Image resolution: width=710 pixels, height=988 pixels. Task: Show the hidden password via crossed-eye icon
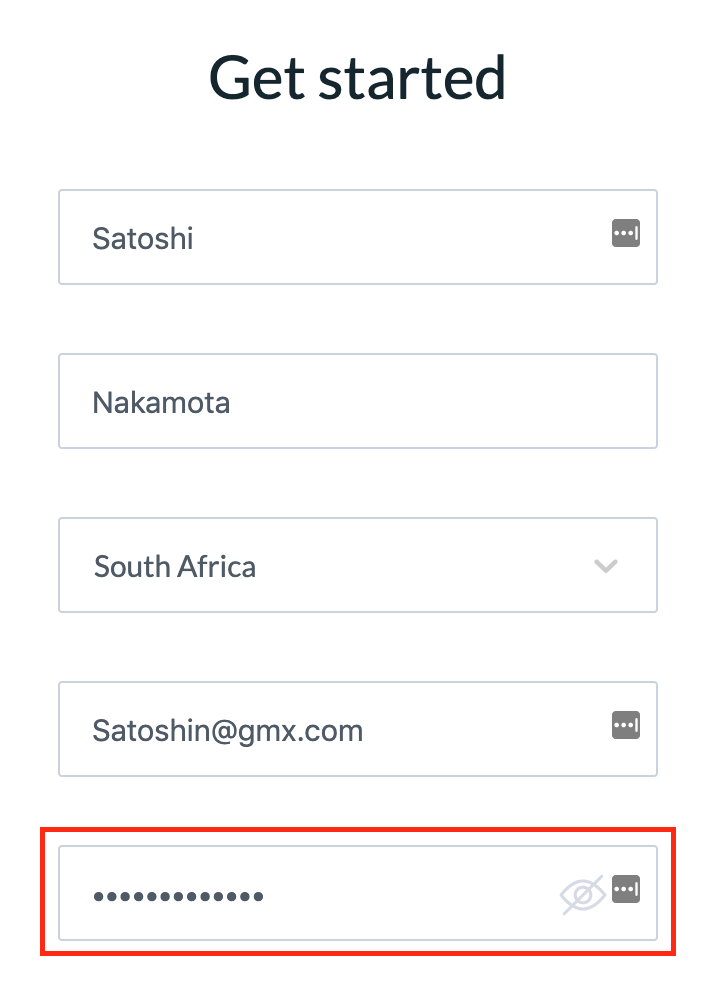coord(583,894)
